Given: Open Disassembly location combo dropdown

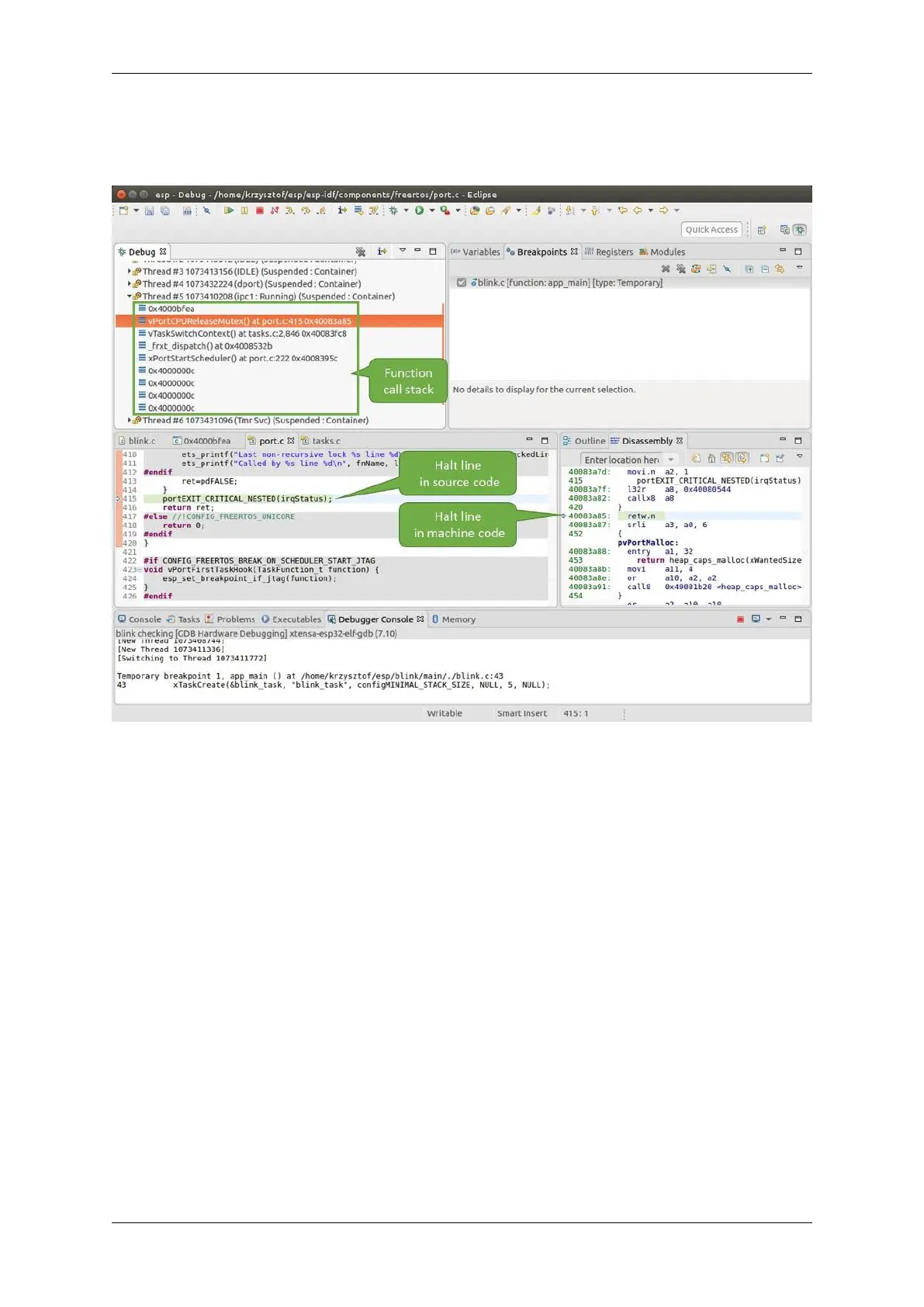Looking at the screenshot, I should point(671,459).
